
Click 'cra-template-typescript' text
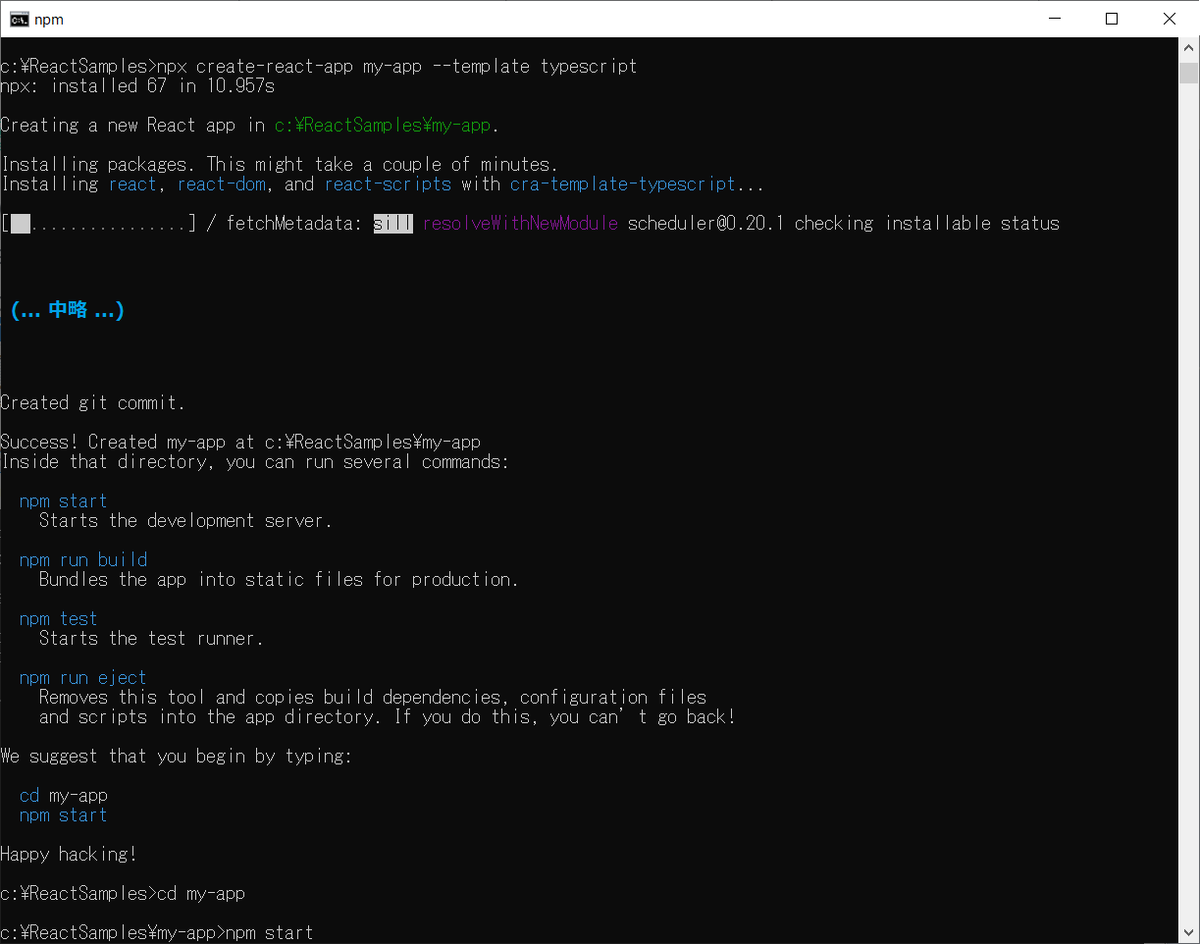pos(623,184)
